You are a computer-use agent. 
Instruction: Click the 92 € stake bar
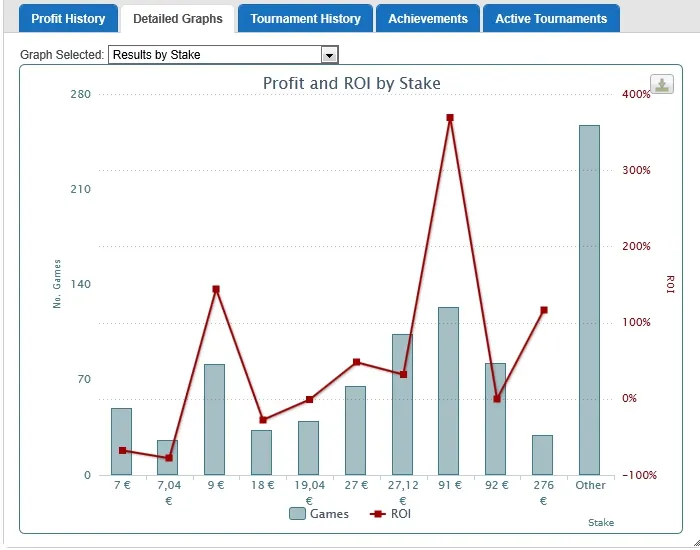(x=496, y=420)
